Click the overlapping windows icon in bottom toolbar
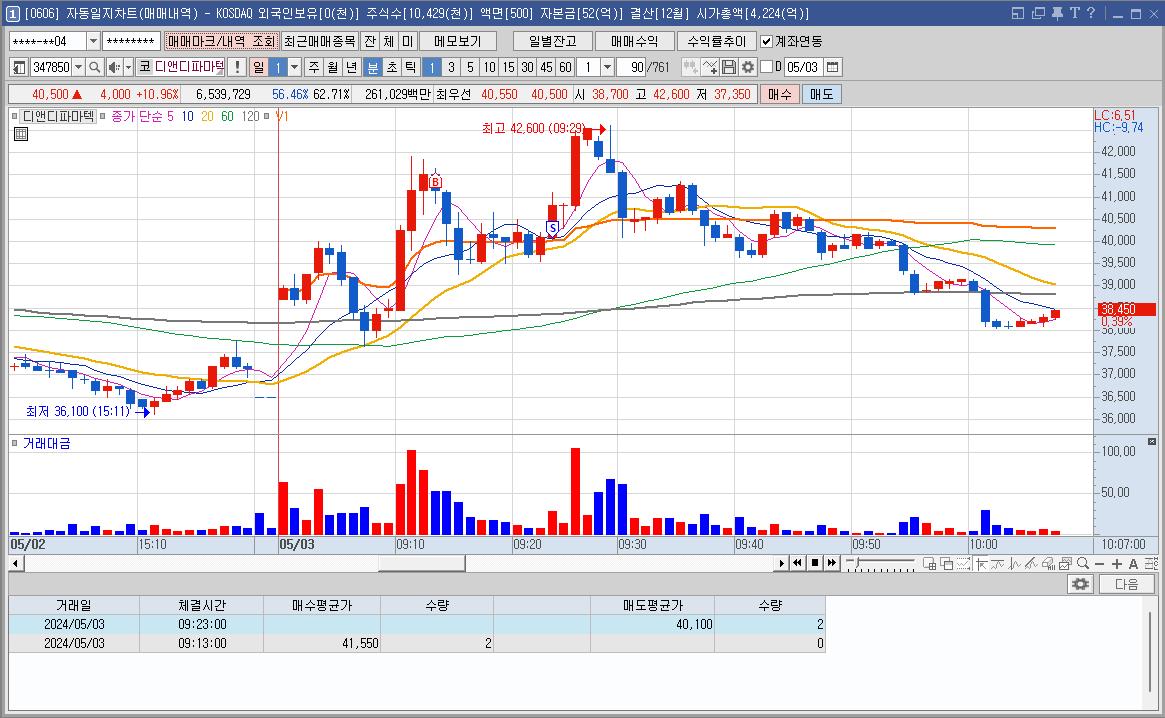 [x=947, y=563]
